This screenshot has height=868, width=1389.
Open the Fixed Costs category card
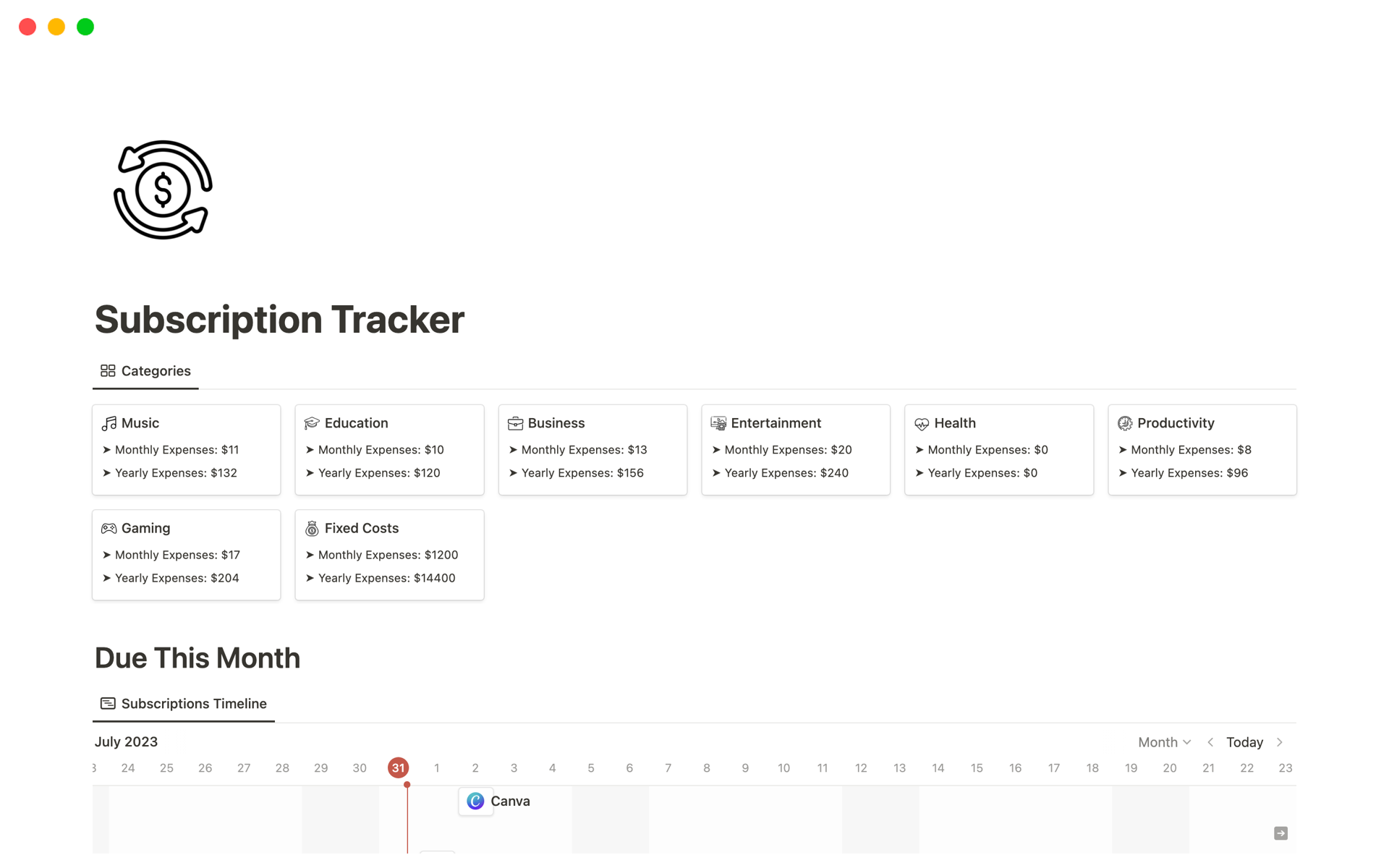[x=389, y=555]
